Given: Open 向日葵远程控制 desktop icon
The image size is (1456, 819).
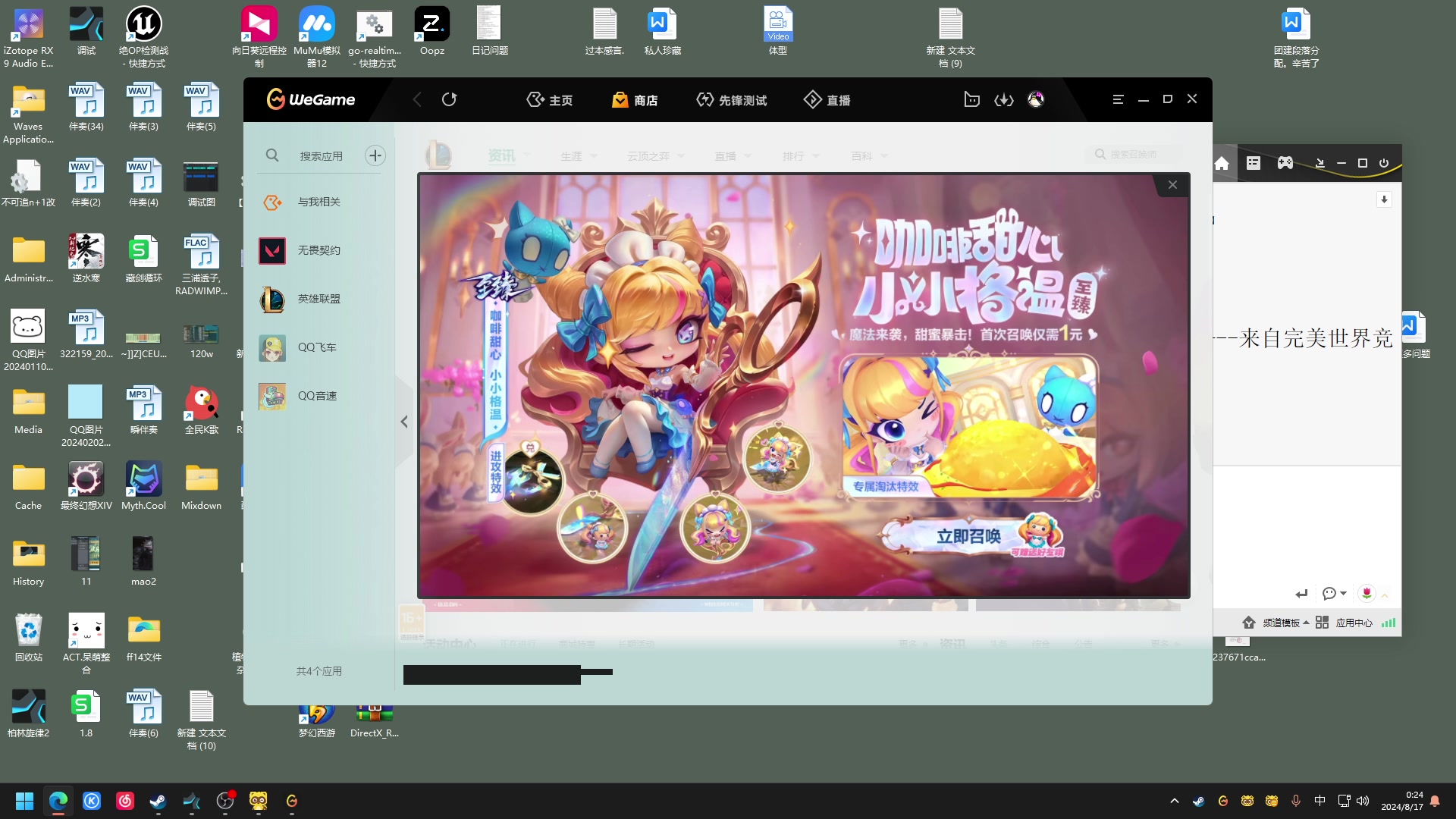Looking at the screenshot, I should (x=259, y=38).
